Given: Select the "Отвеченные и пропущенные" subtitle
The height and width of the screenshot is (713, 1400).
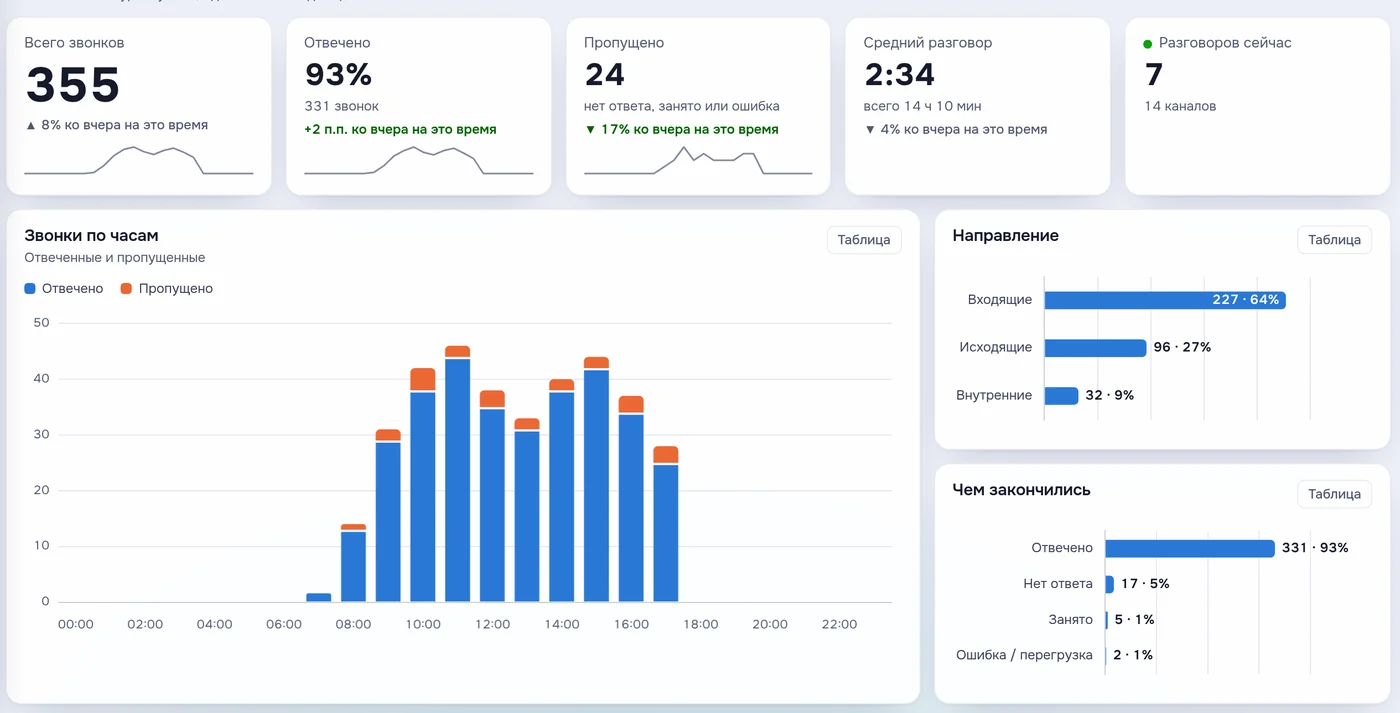Looking at the screenshot, I should 115,258.
